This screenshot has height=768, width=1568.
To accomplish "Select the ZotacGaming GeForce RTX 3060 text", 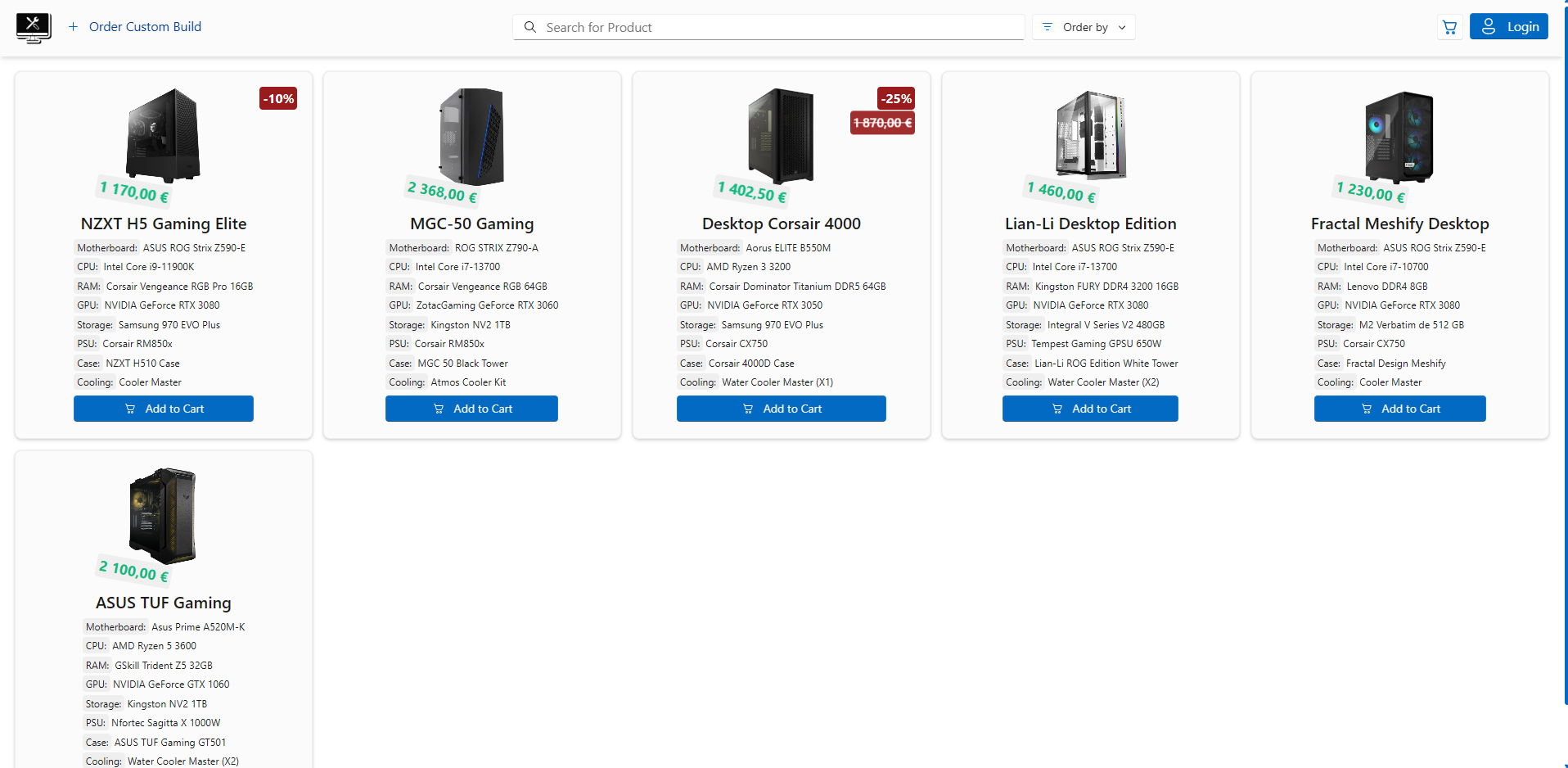I will [x=488, y=305].
